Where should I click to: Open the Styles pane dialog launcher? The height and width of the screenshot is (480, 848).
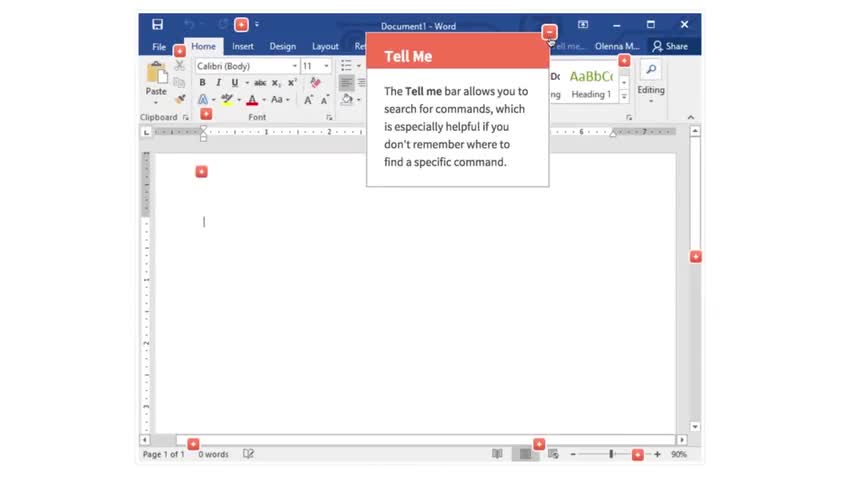[x=628, y=117]
